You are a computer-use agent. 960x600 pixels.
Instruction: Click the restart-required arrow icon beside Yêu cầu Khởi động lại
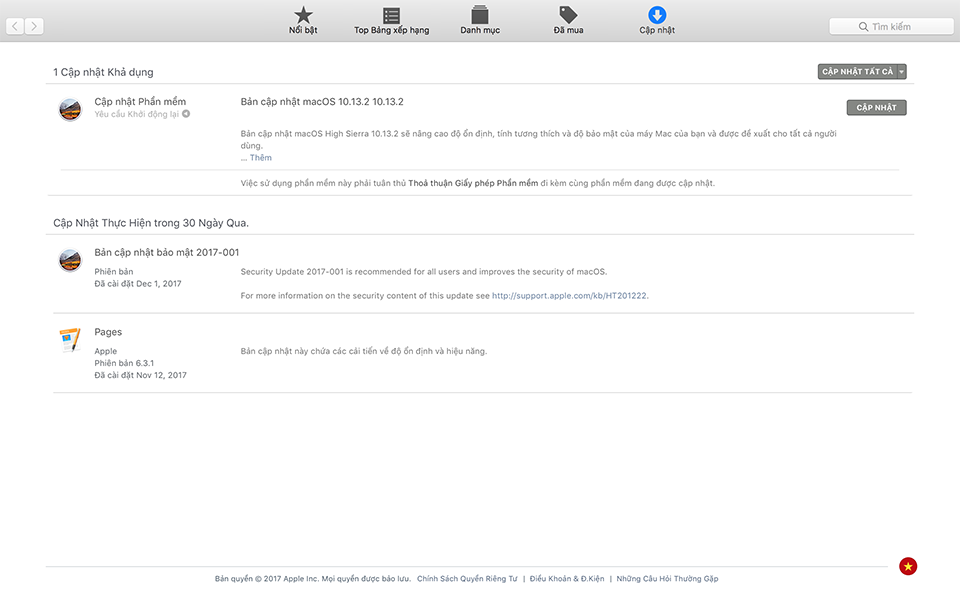(186, 114)
